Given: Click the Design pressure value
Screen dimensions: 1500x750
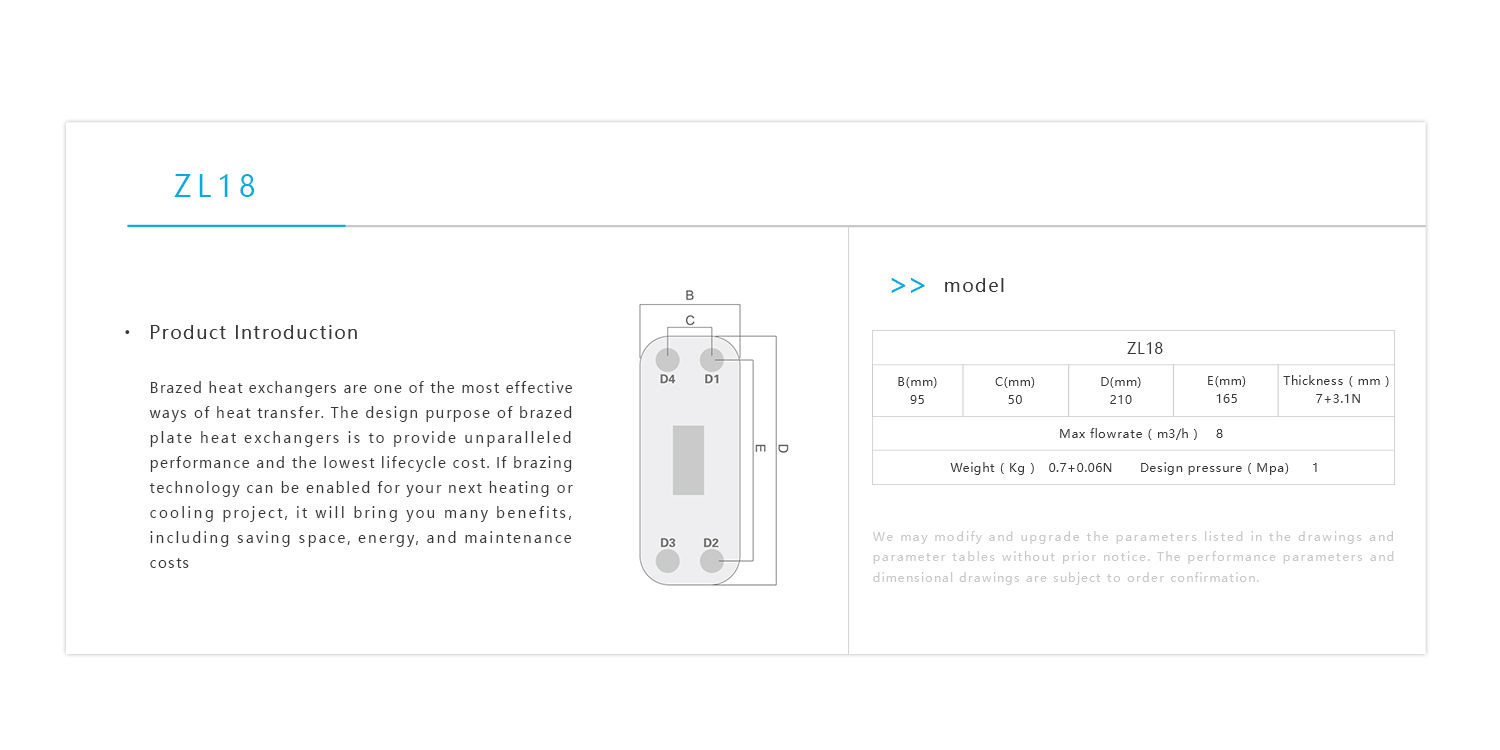Looking at the screenshot, I should [1315, 468].
